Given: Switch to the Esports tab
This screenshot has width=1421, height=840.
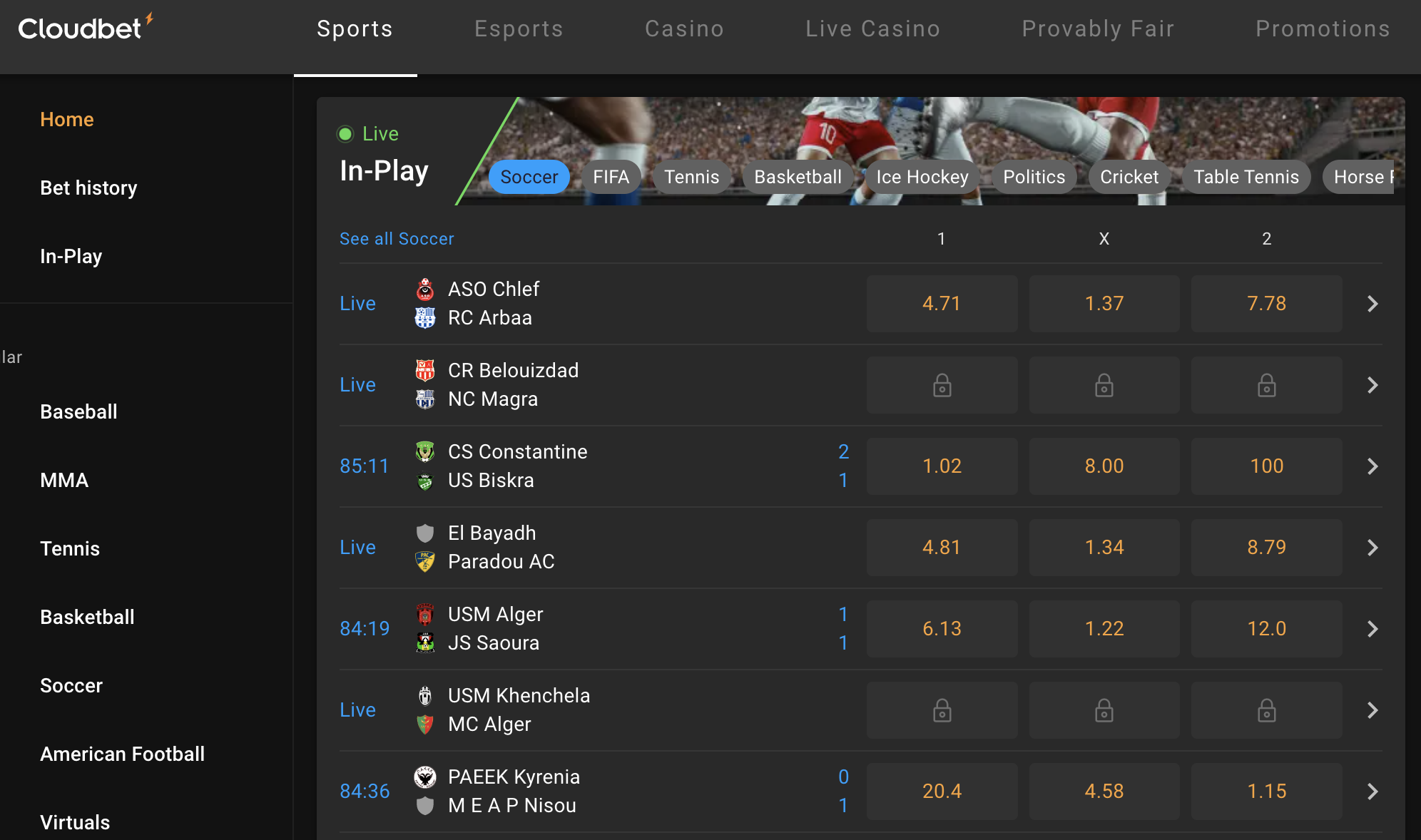Looking at the screenshot, I should click(519, 29).
